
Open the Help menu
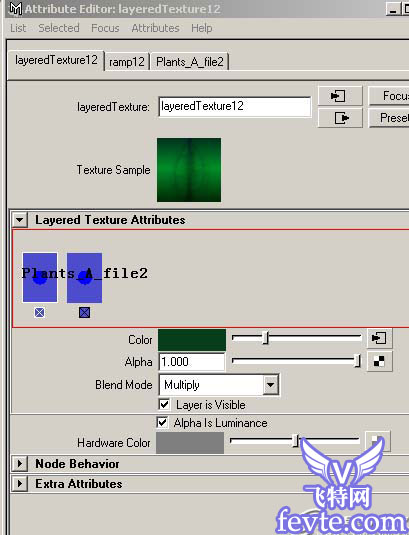point(202,28)
